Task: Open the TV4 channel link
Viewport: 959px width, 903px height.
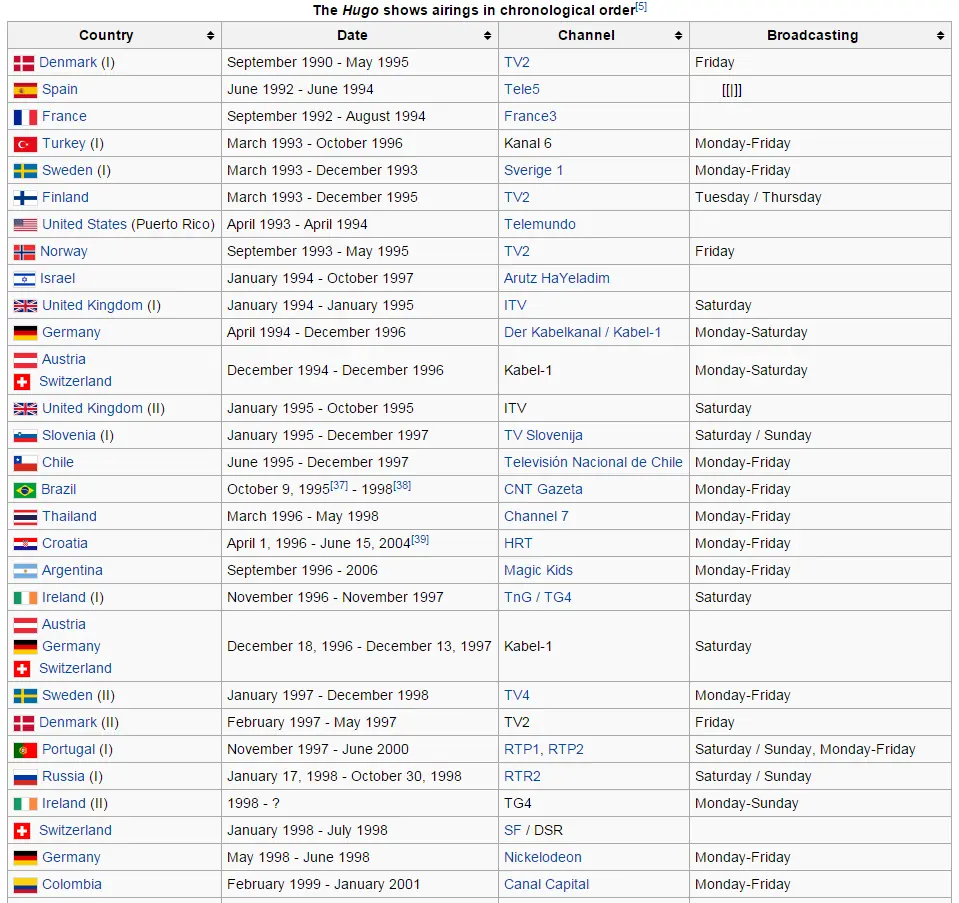Action: [x=517, y=695]
